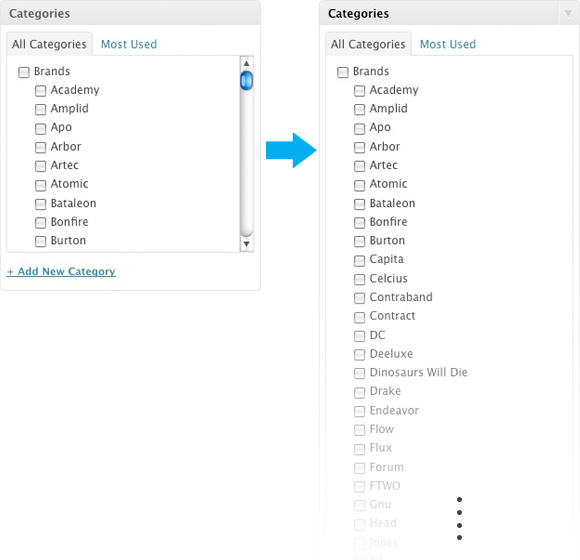Enable the Academy checkbox in the left panel

(40, 91)
